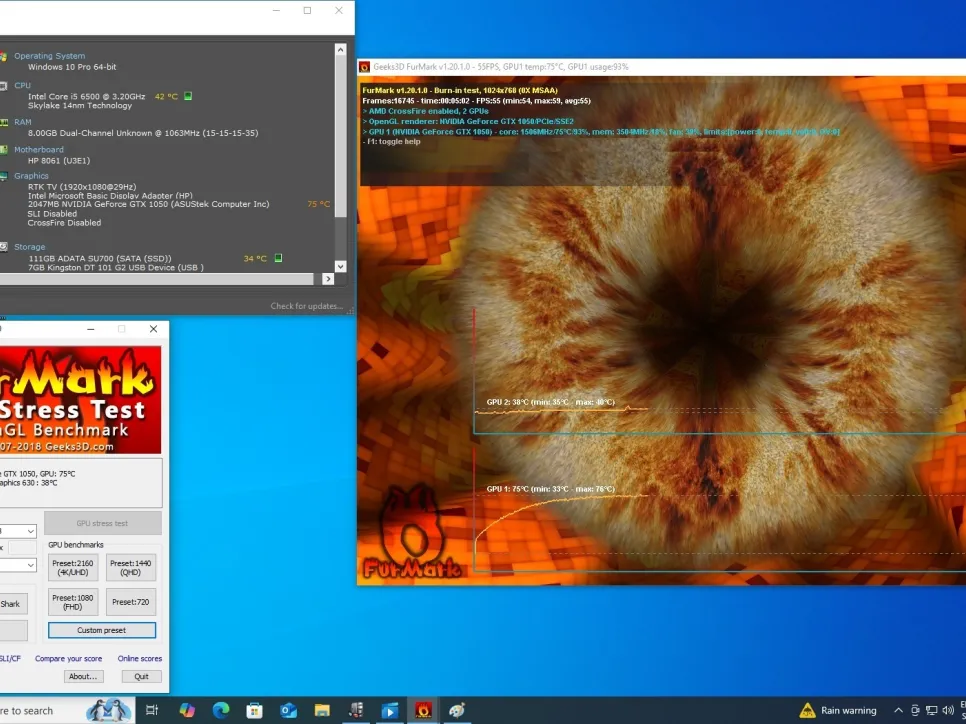
Task: Open Task View from the taskbar
Action: 152,710
